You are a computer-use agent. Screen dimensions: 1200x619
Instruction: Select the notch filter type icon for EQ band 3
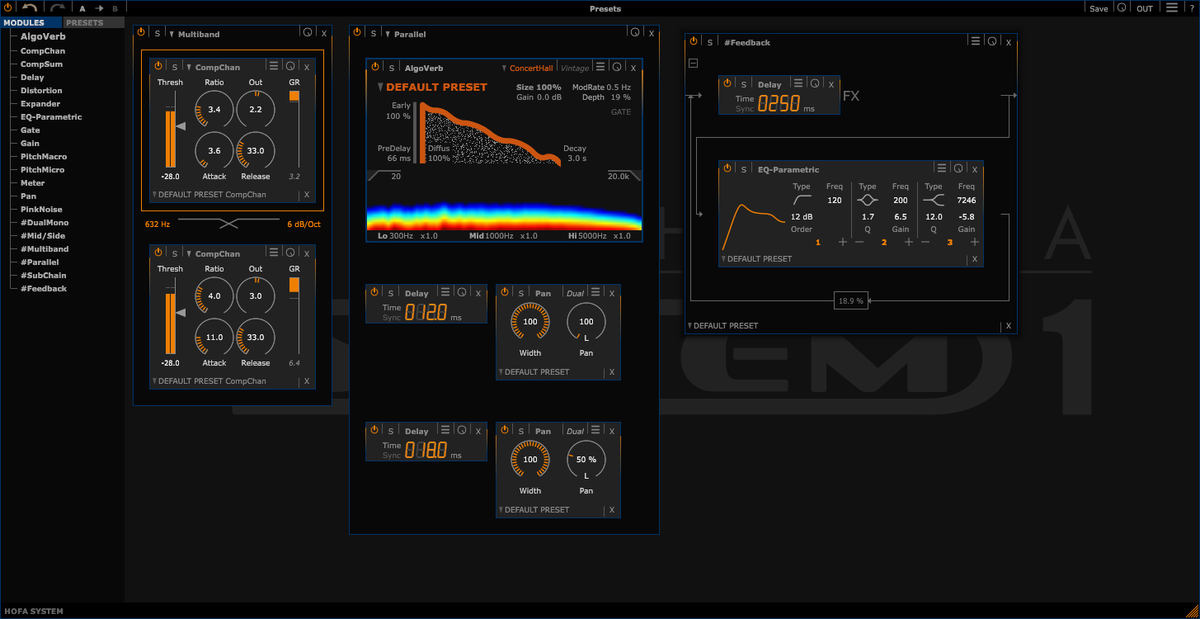pyautogui.click(x=933, y=200)
